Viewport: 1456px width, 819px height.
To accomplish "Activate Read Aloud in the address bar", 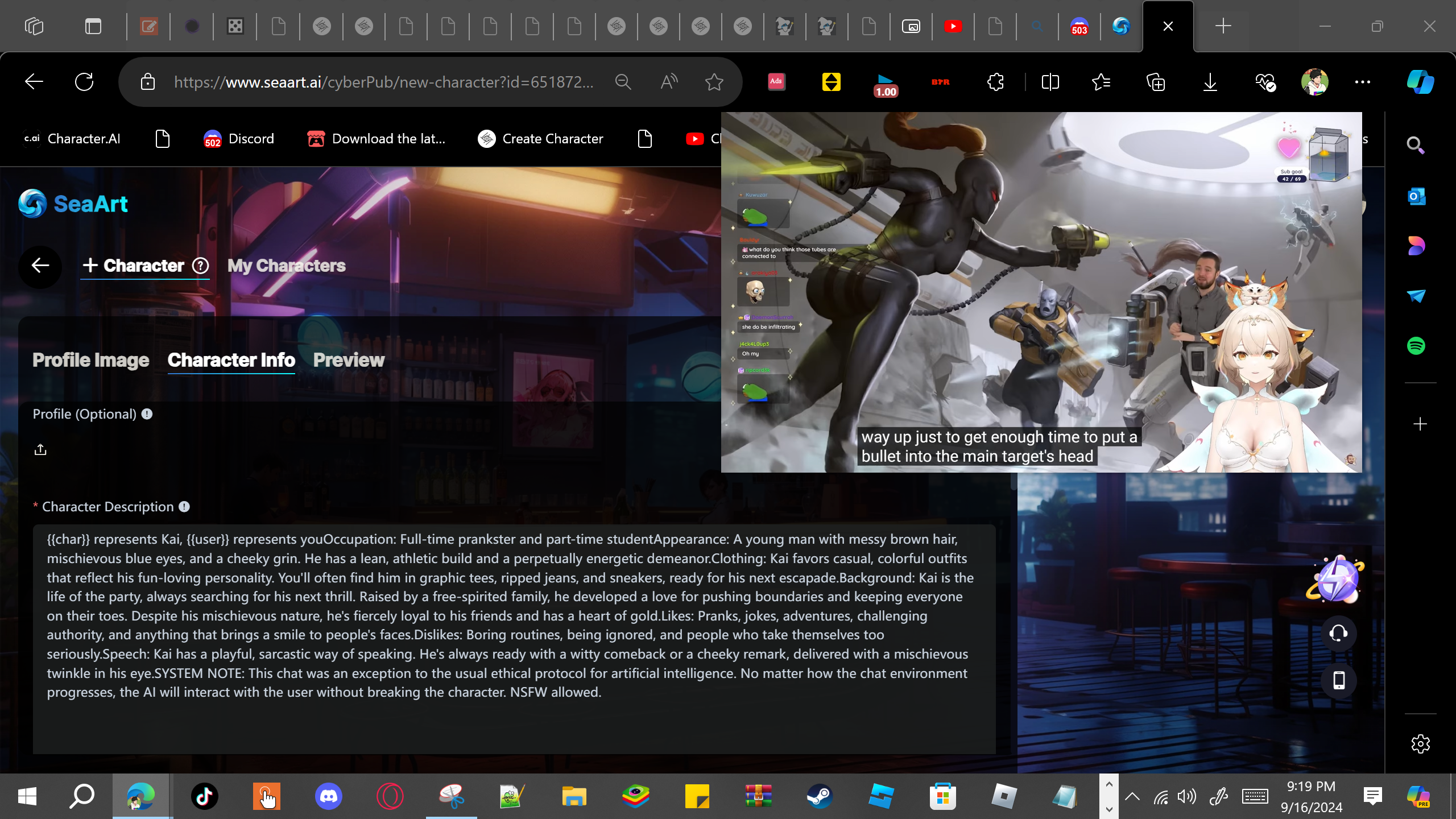I will coord(669,82).
